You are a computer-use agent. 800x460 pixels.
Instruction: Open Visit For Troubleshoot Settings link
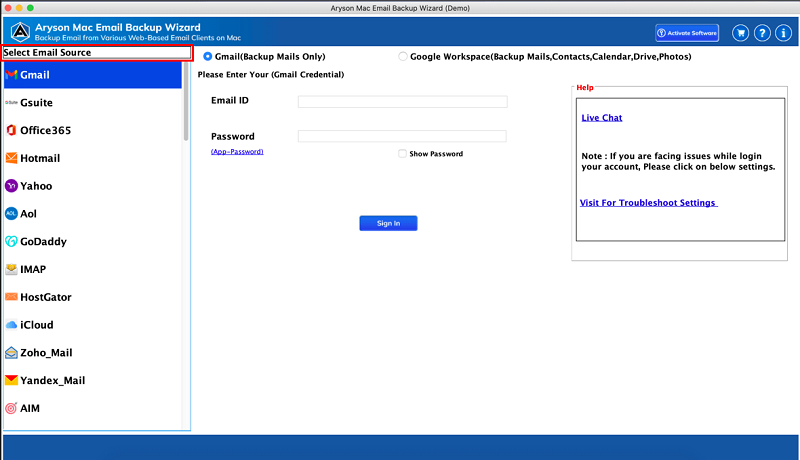[x=648, y=203]
